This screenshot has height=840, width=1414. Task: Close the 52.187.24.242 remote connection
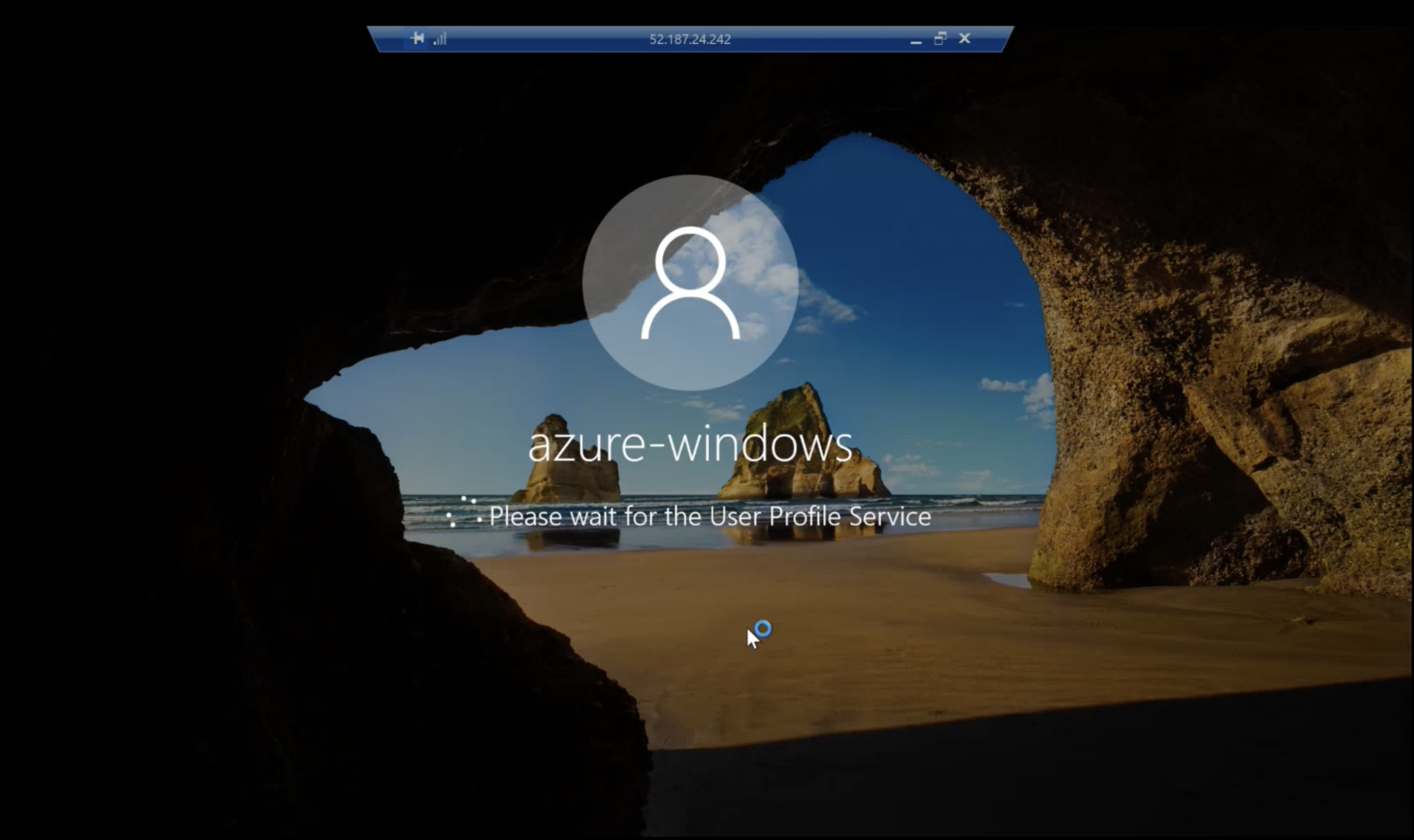[964, 38]
